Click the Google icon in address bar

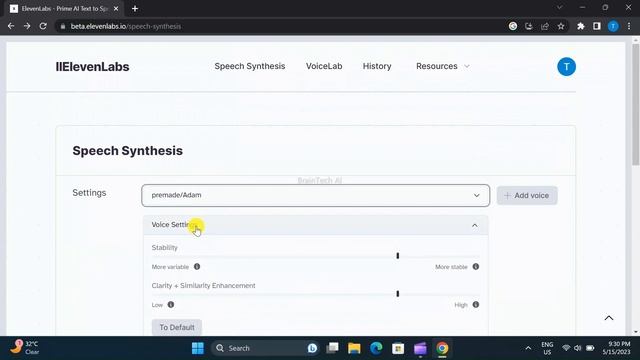[x=513, y=26]
